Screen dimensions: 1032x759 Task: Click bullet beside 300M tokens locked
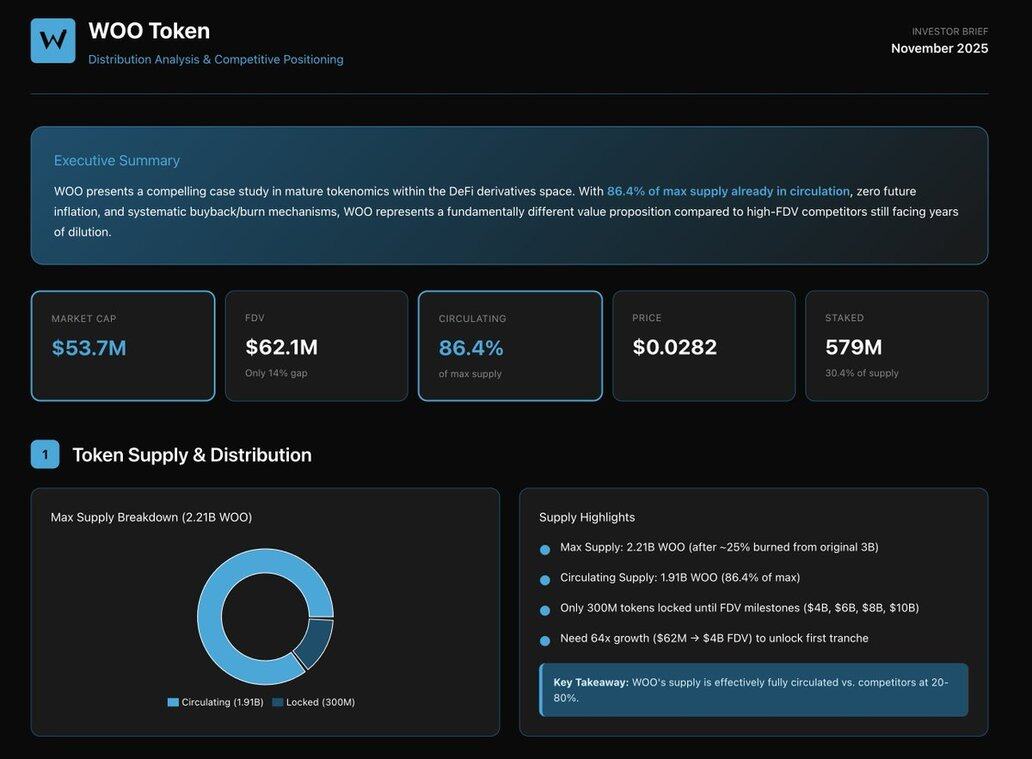545,610
